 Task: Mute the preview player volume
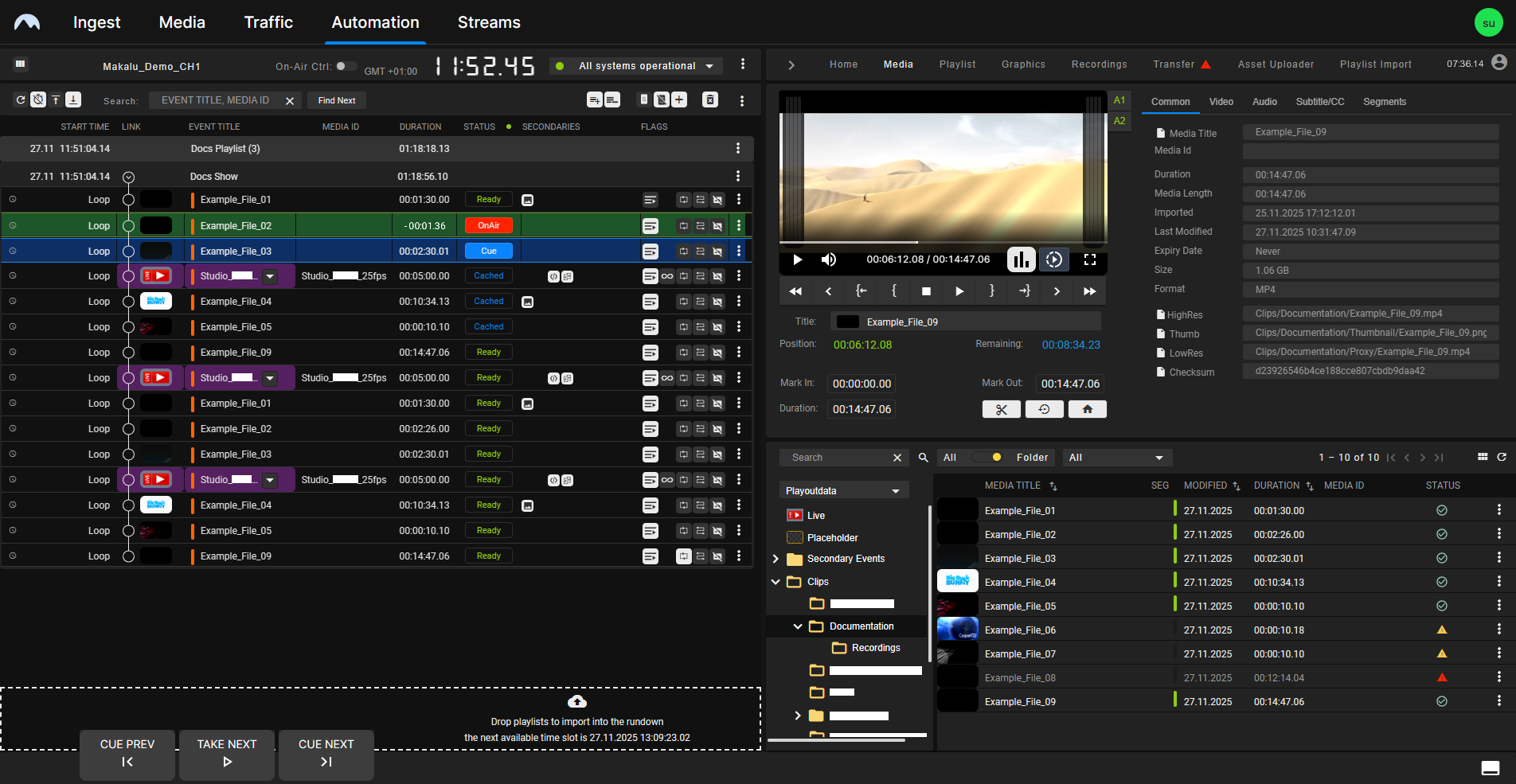click(829, 259)
